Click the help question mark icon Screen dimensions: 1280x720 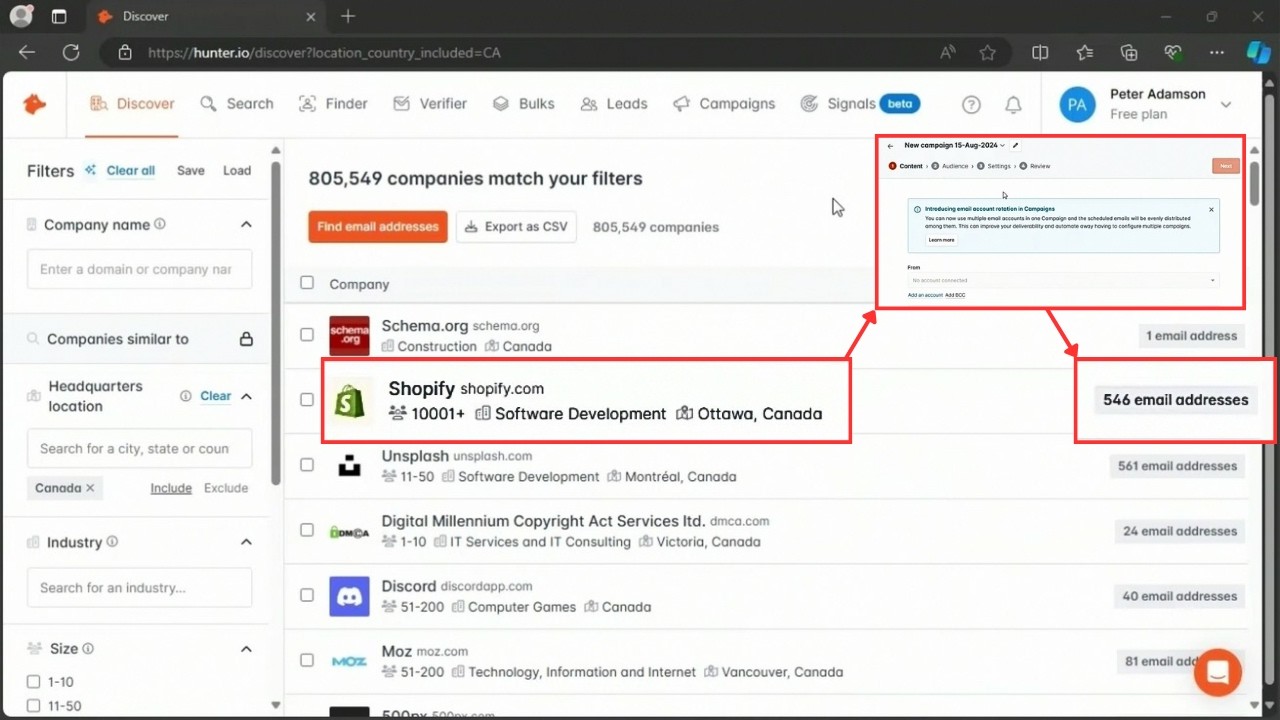971,104
